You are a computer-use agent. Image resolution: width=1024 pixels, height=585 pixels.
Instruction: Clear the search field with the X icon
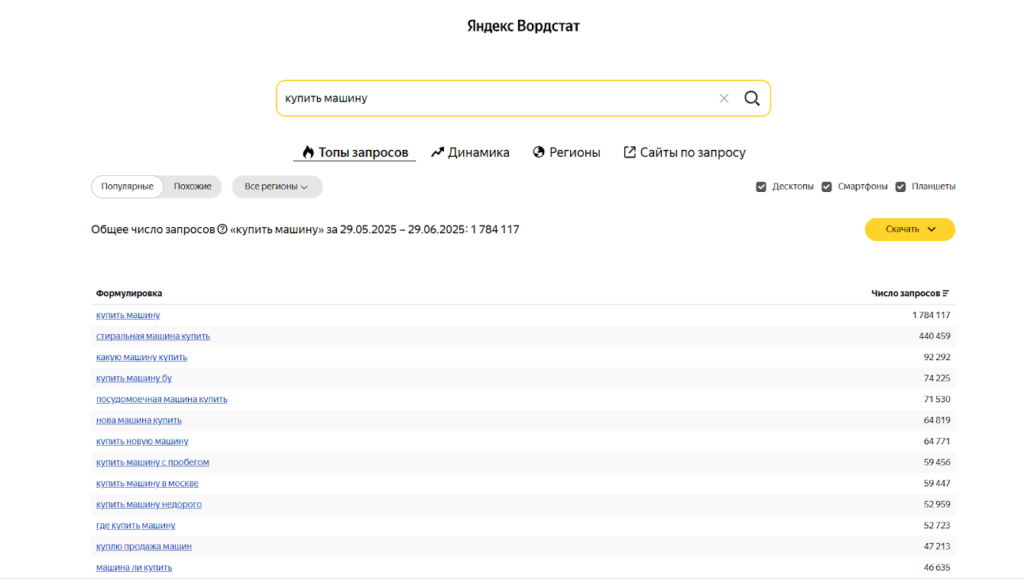(724, 99)
